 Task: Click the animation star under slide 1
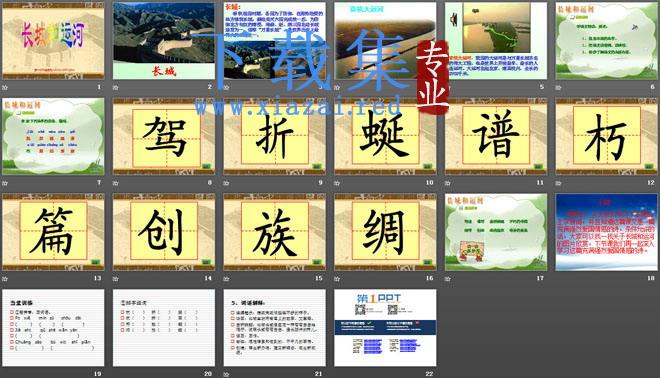5,88
